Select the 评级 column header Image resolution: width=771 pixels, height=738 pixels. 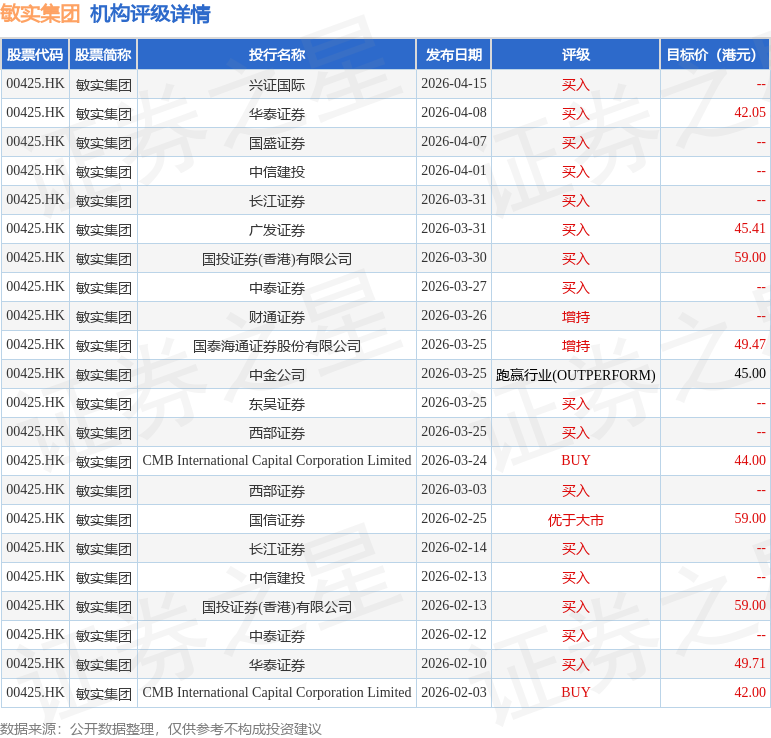[x=576, y=55]
